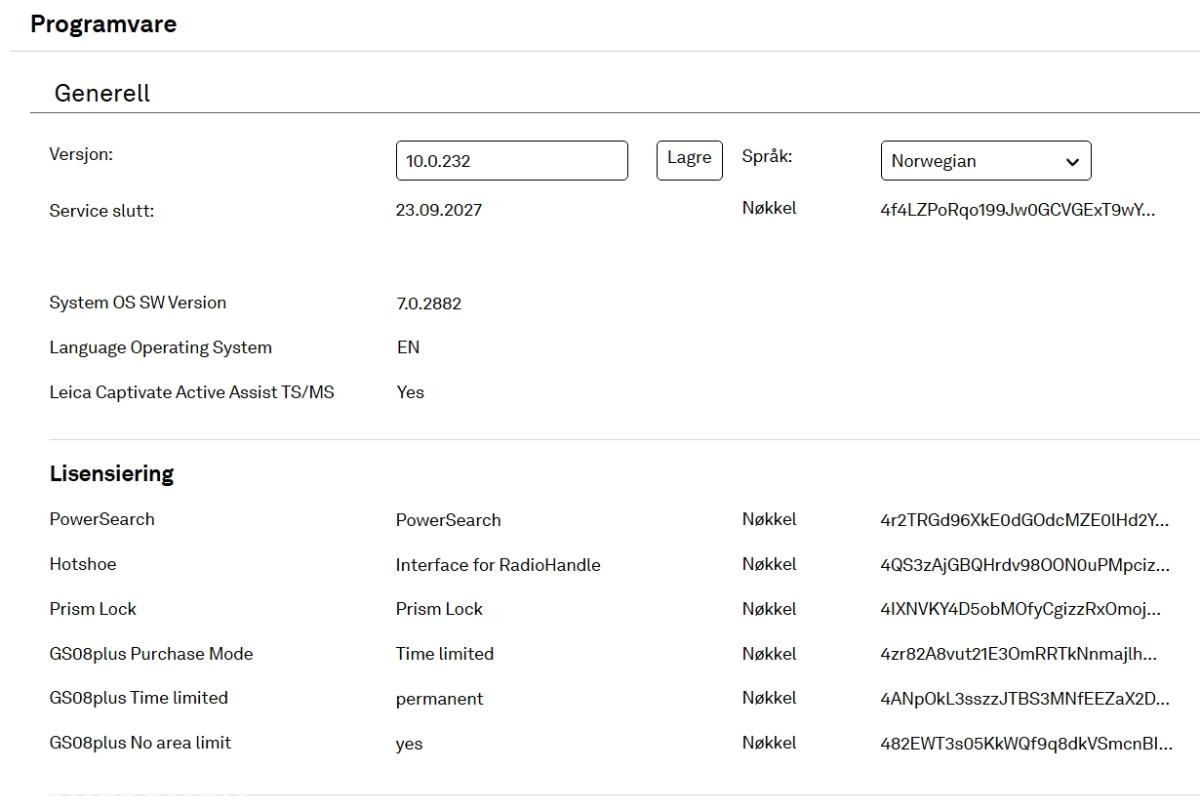1200x811 pixels.
Task: Click the Interface for RadioHandle value
Action: coord(498,565)
